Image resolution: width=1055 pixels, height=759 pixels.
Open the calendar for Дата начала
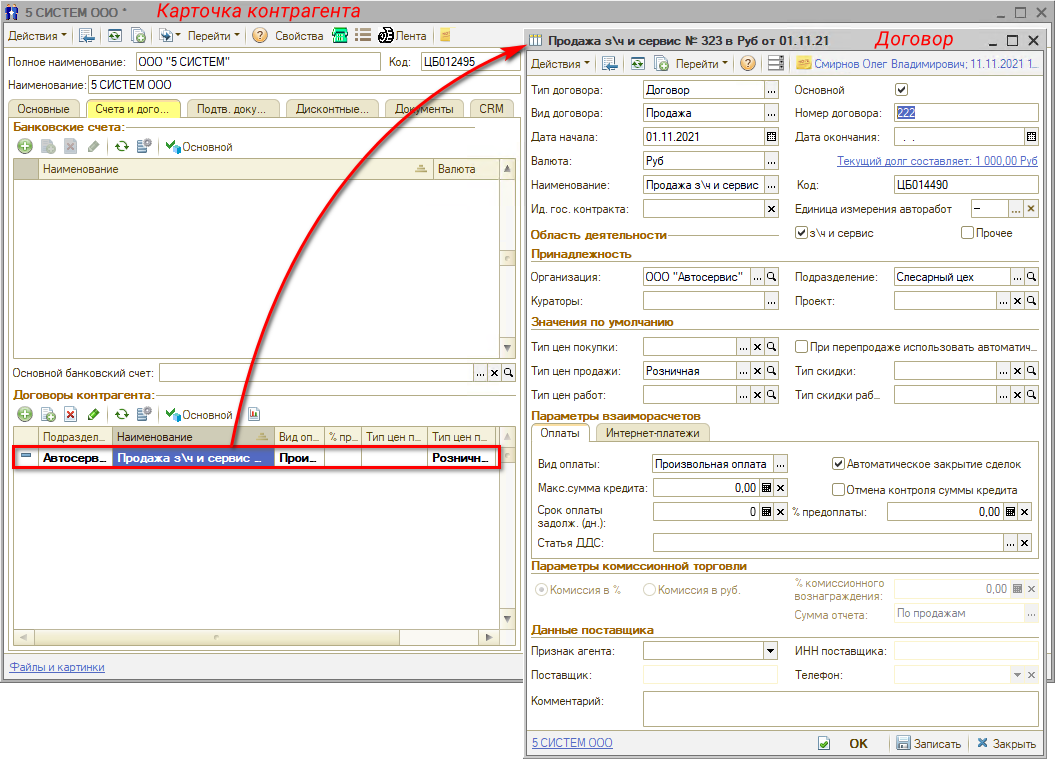coord(771,137)
